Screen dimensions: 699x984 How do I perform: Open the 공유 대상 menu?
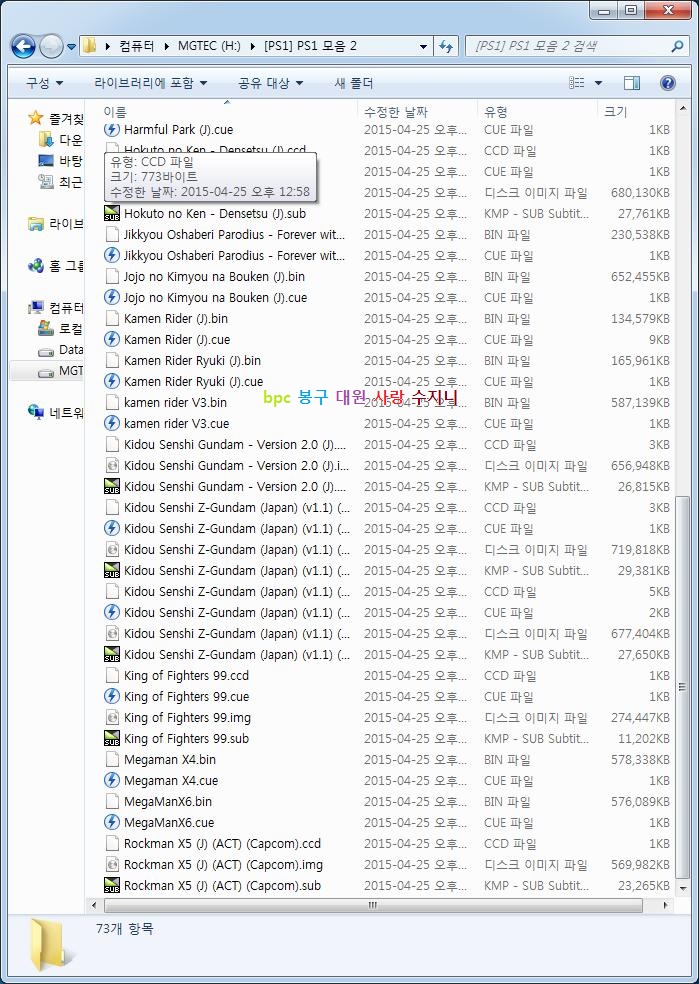(270, 83)
